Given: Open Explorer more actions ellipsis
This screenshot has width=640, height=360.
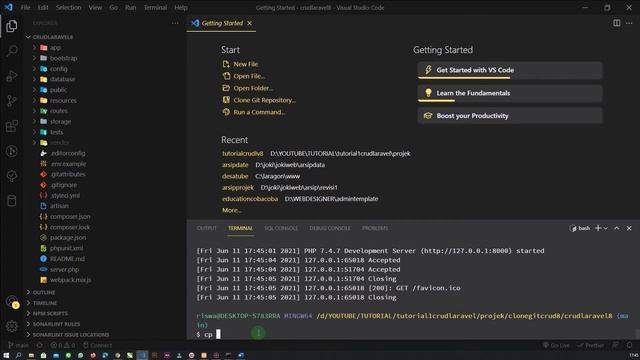Looking at the screenshot, I should click(175, 23).
